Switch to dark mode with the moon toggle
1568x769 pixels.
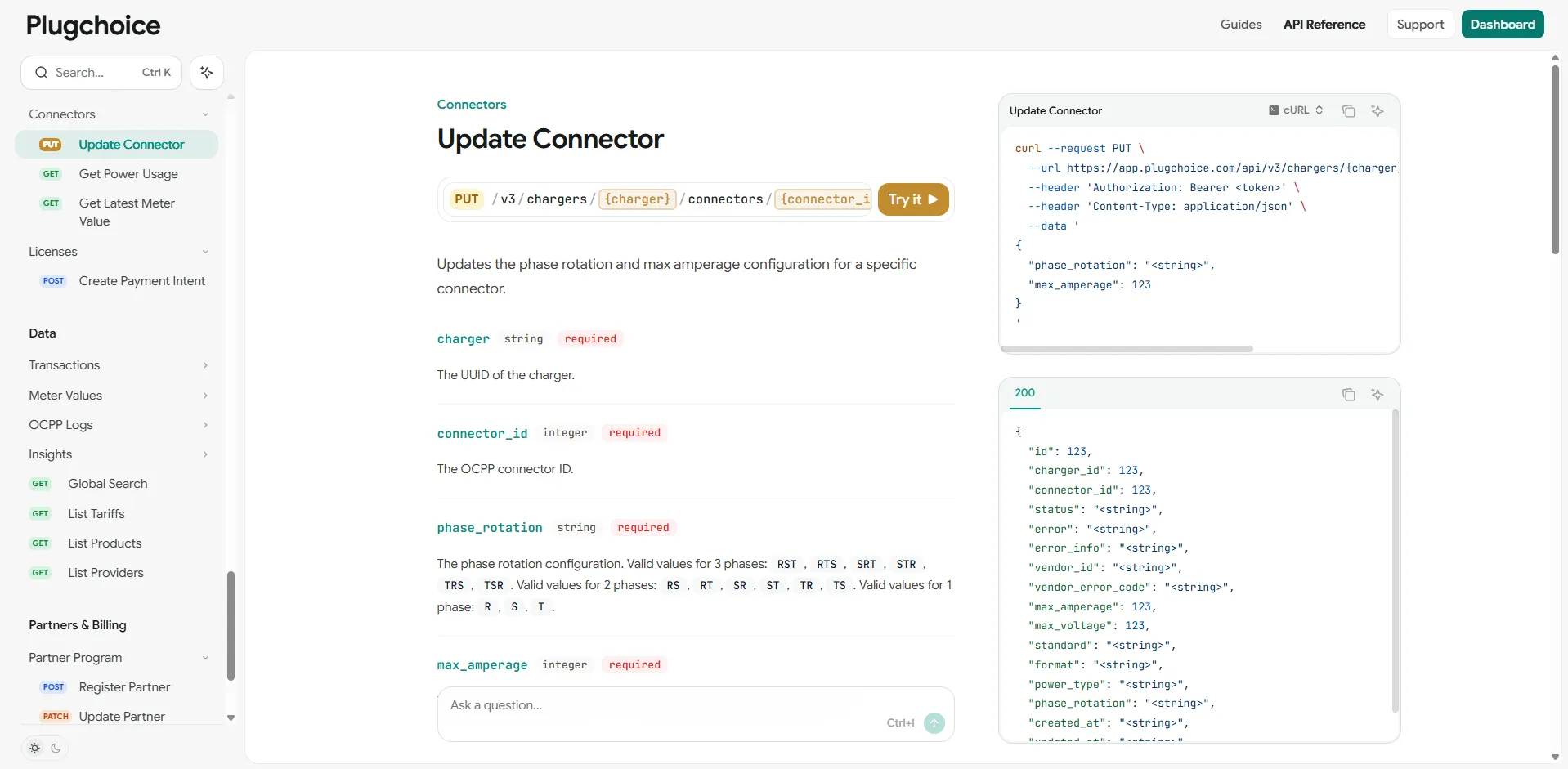click(55, 748)
